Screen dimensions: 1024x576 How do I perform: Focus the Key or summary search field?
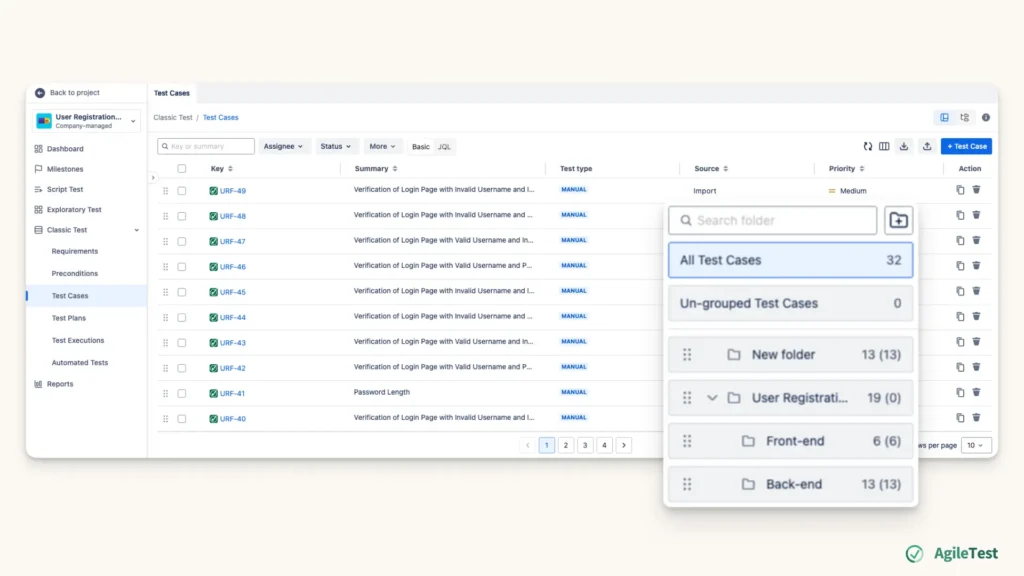pyautogui.click(x=206, y=146)
